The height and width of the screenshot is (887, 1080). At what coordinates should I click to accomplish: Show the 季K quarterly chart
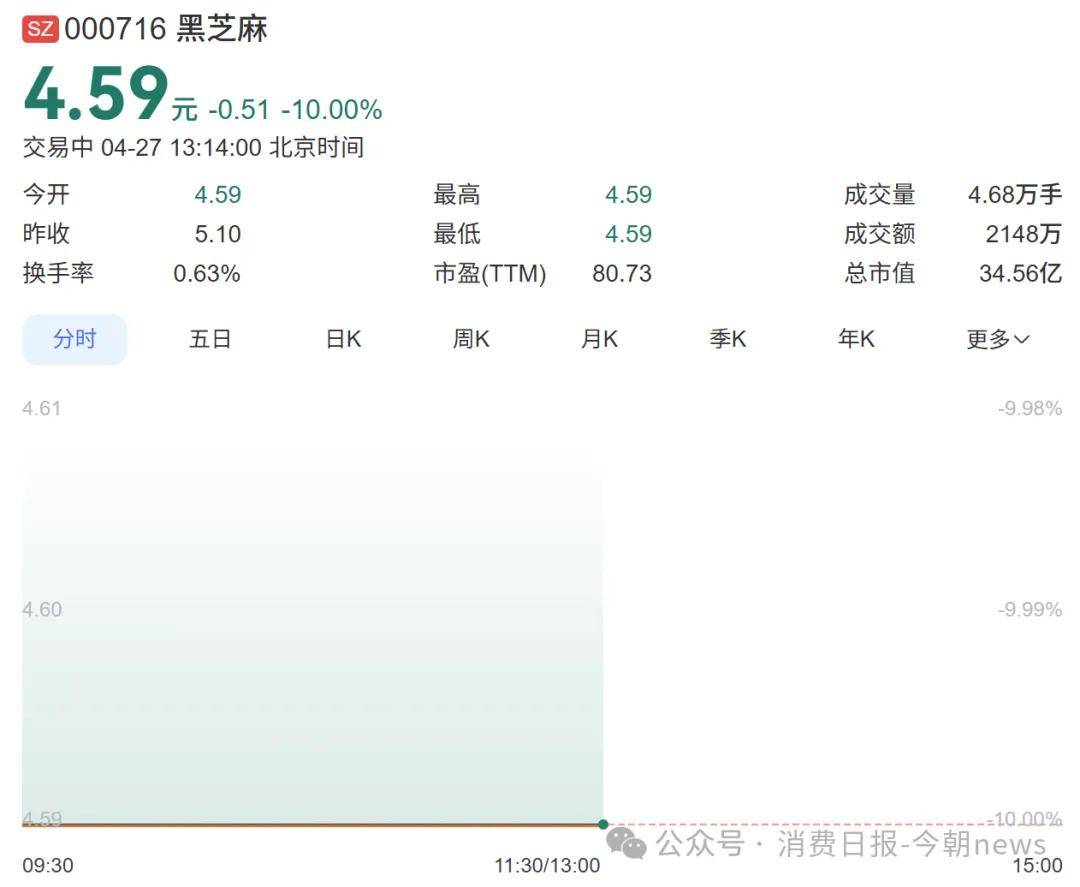pyautogui.click(x=728, y=339)
